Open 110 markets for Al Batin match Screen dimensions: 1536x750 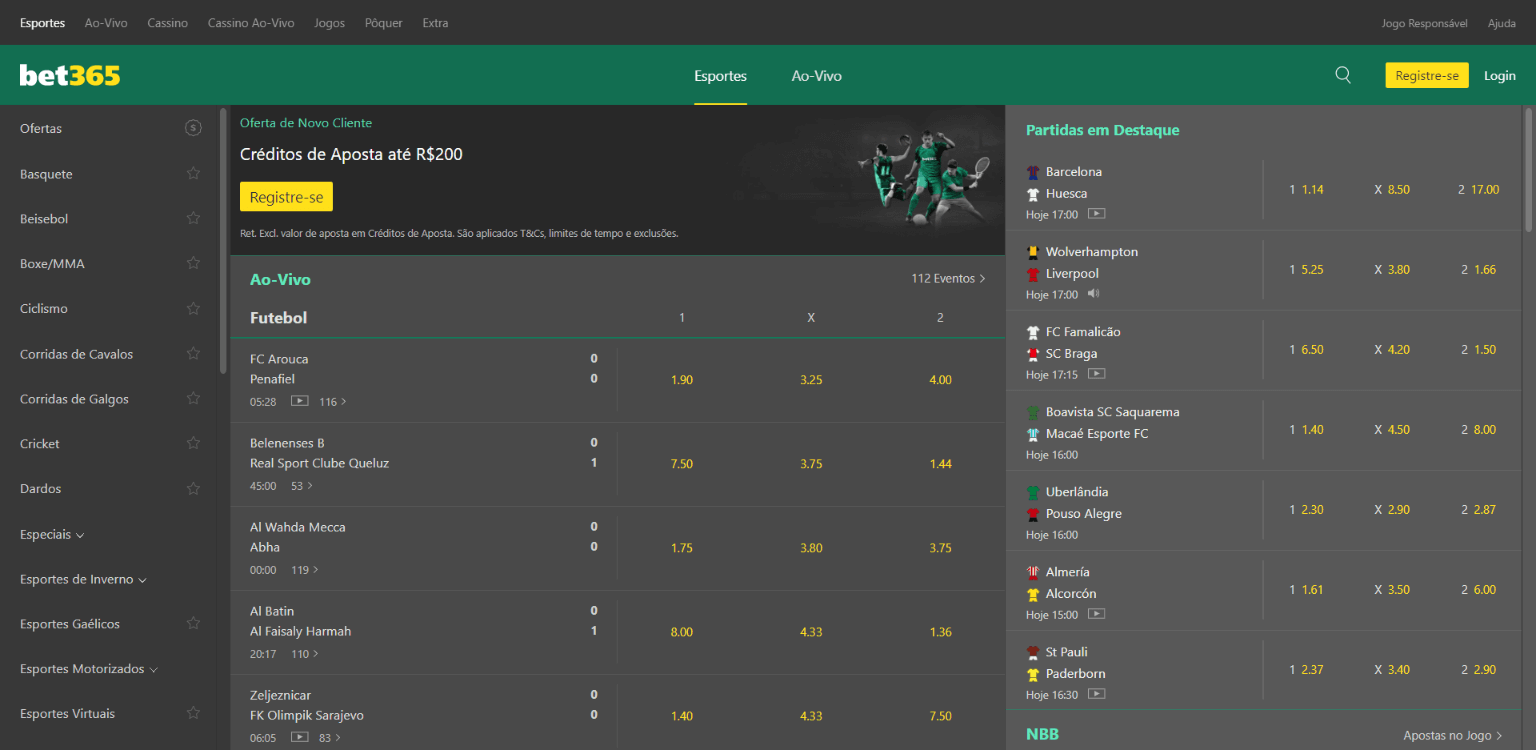click(x=305, y=653)
